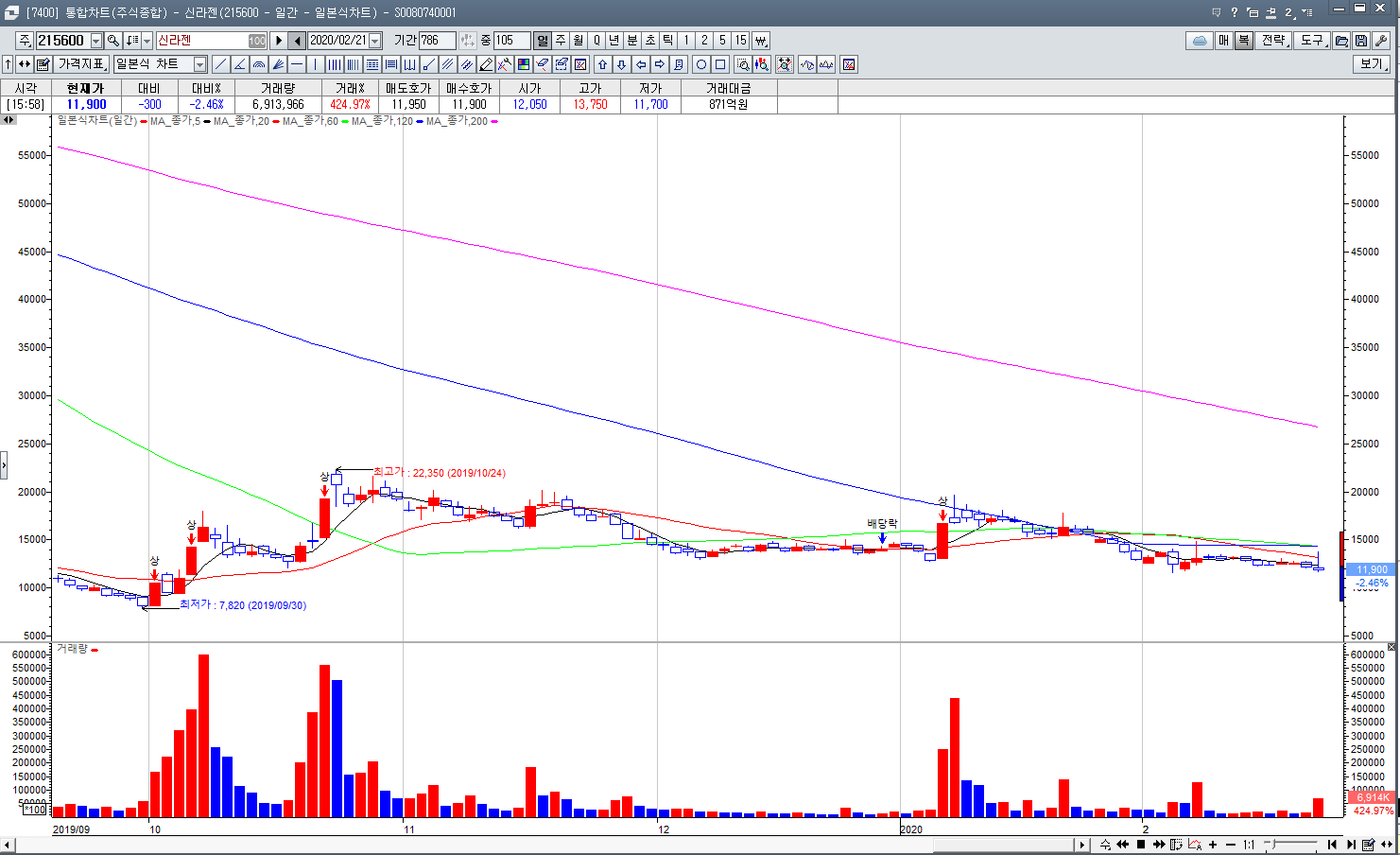The image size is (1400, 855).
Task: Expand the ₩ currency dropdown
Action: 760,41
